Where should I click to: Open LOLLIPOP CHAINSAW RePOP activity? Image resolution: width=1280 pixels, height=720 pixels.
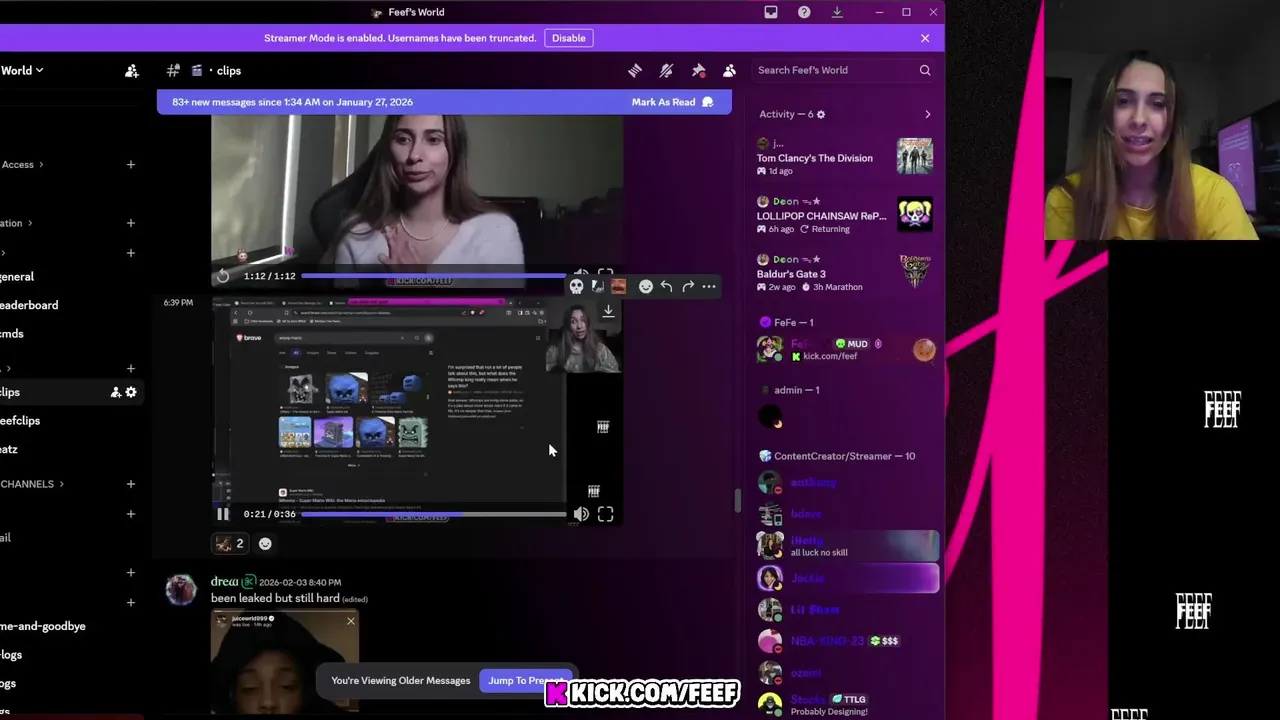845,215
